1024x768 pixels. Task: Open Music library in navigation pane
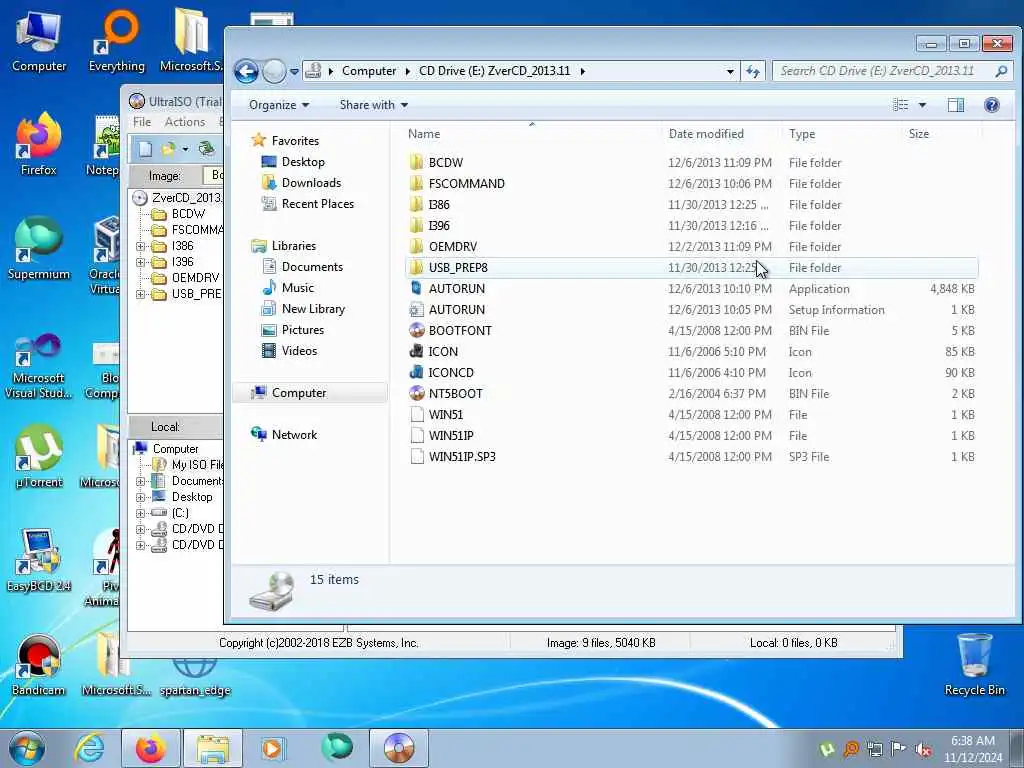[288, 287]
